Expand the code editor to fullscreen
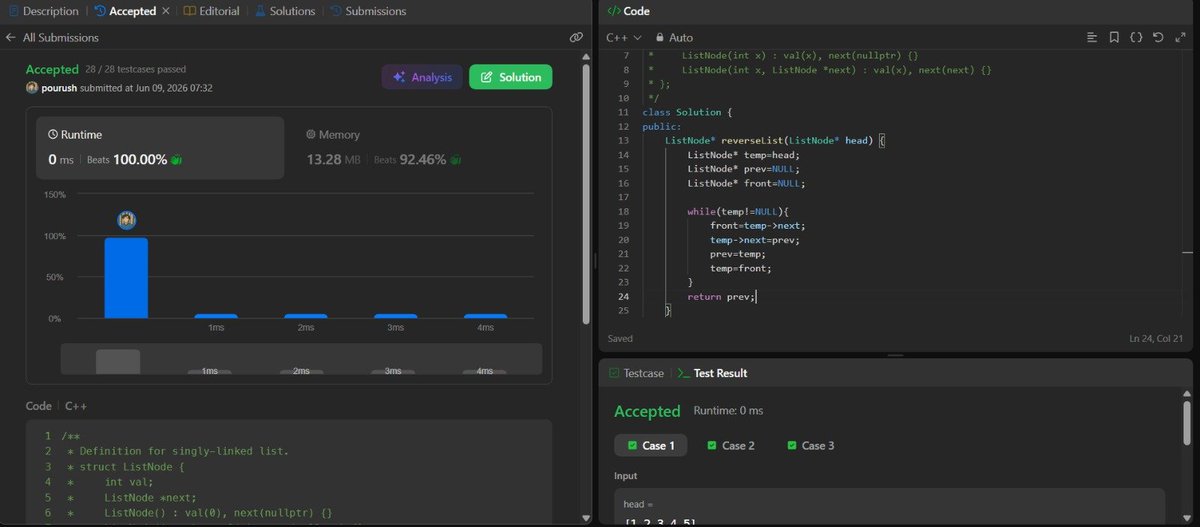 1179,37
